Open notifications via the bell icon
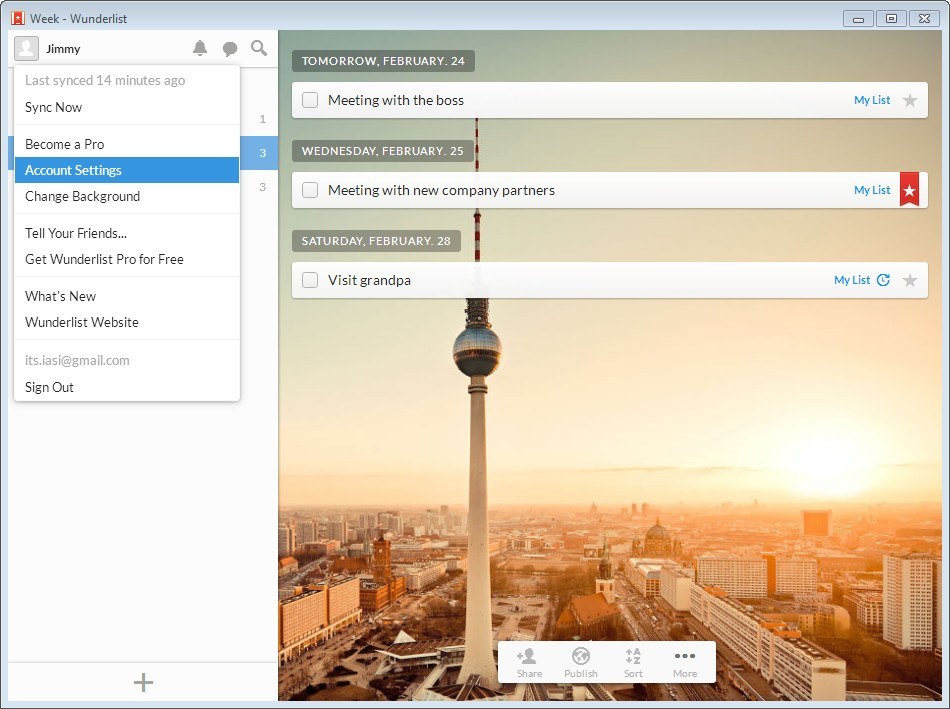This screenshot has width=950, height=709. coord(199,47)
